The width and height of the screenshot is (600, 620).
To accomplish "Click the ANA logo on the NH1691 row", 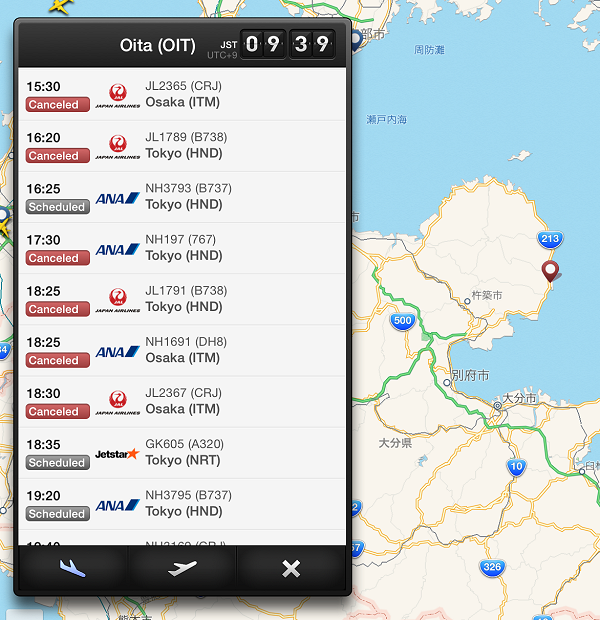I will [x=117, y=352].
